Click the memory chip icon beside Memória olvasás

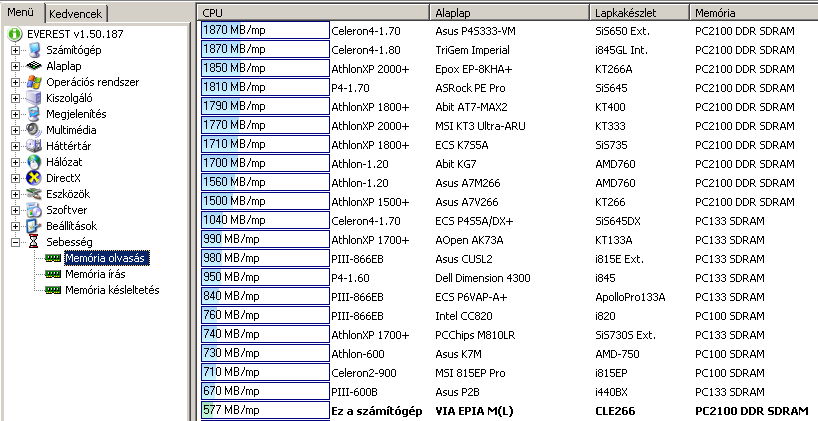53,258
